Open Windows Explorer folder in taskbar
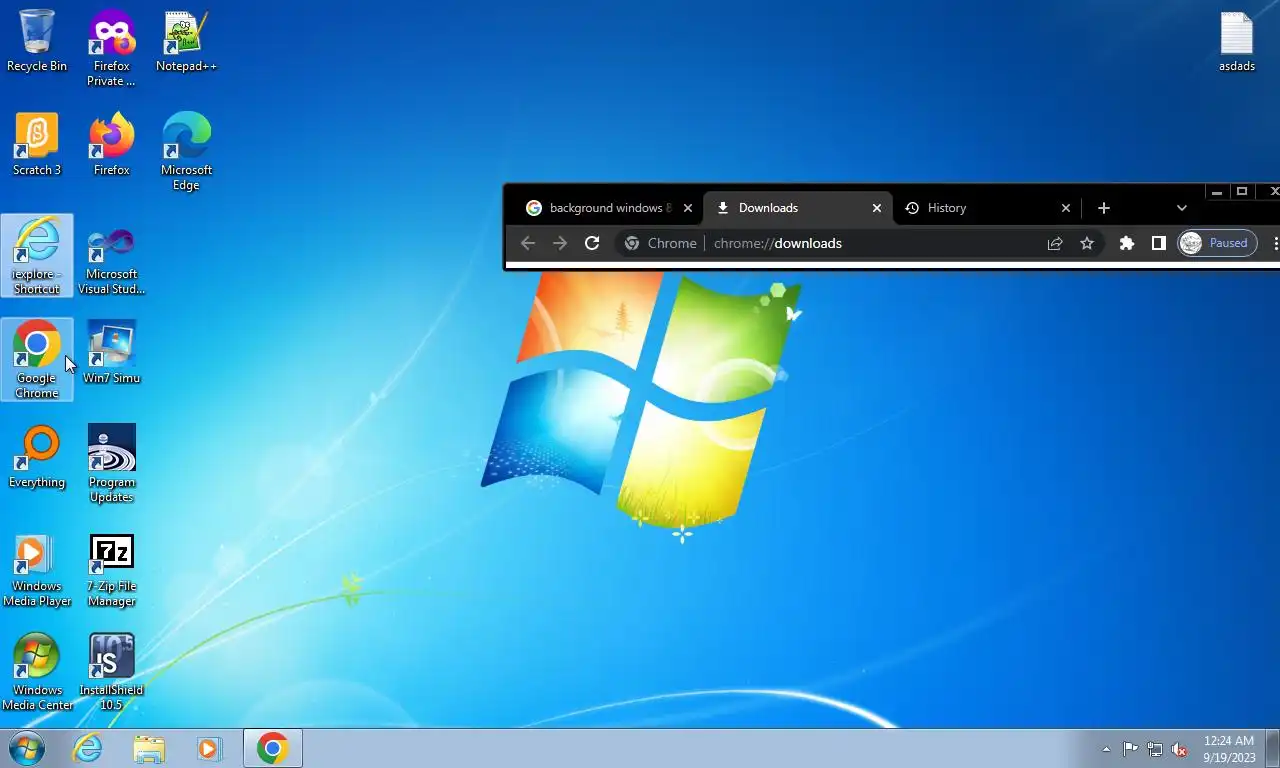The width and height of the screenshot is (1280, 768). [149, 748]
